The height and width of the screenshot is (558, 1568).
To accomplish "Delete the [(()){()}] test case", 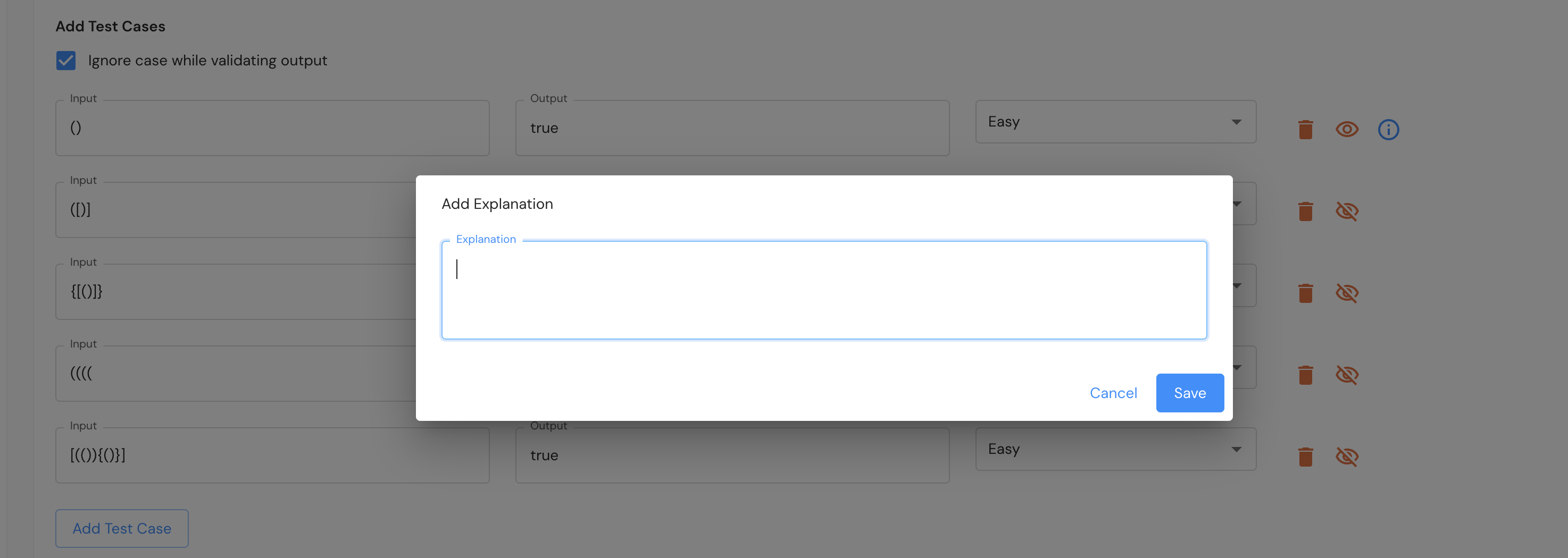I will pyautogui.click(x=1305, y=456).
